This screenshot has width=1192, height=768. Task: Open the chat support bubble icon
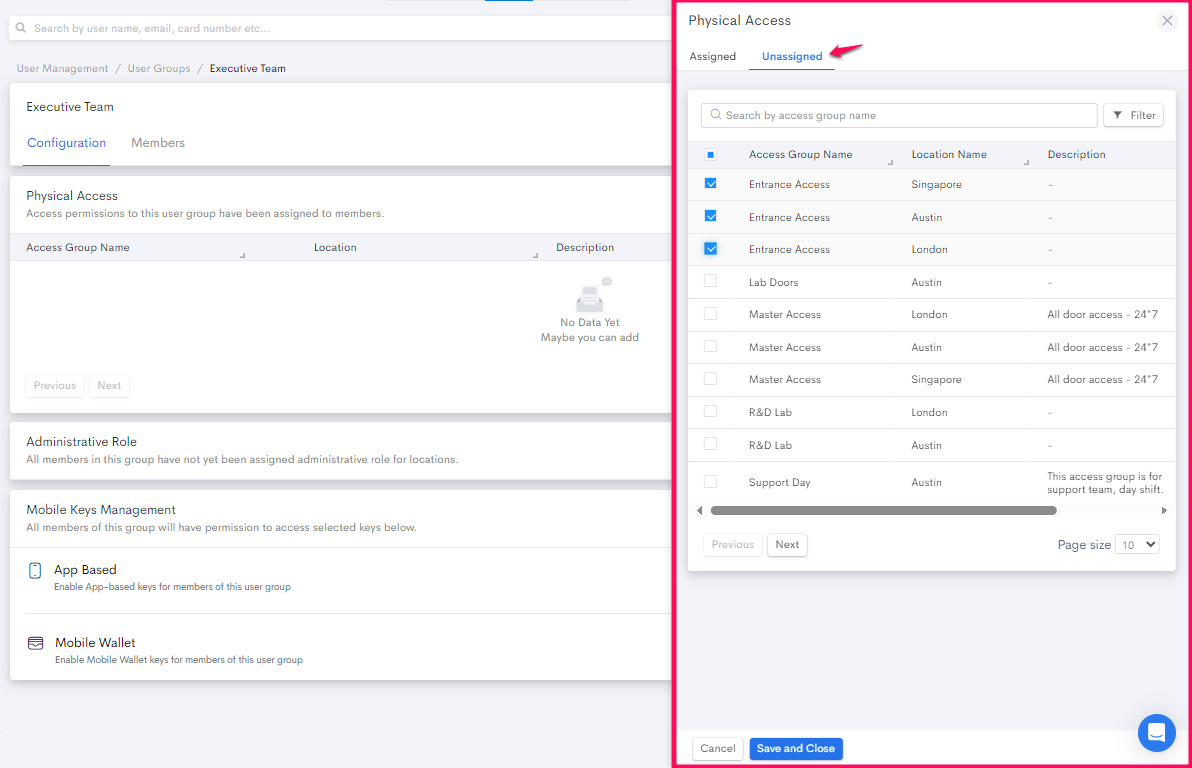click(x=1156, y=732)
